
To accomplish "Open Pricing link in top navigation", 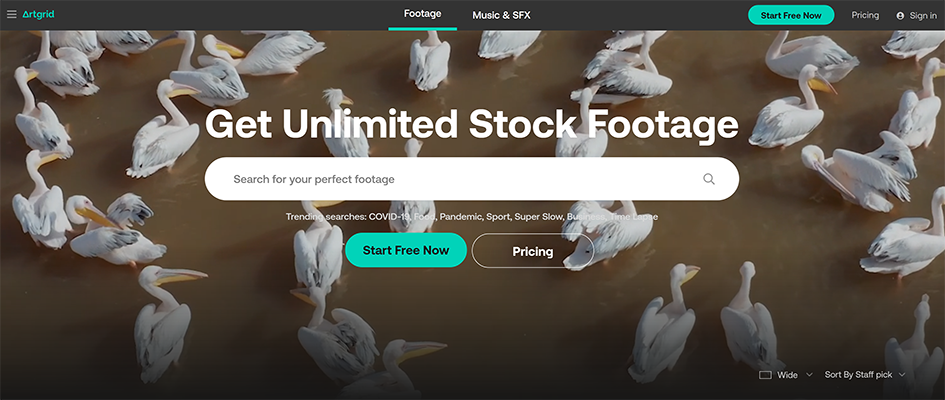I will coord(865,15).
